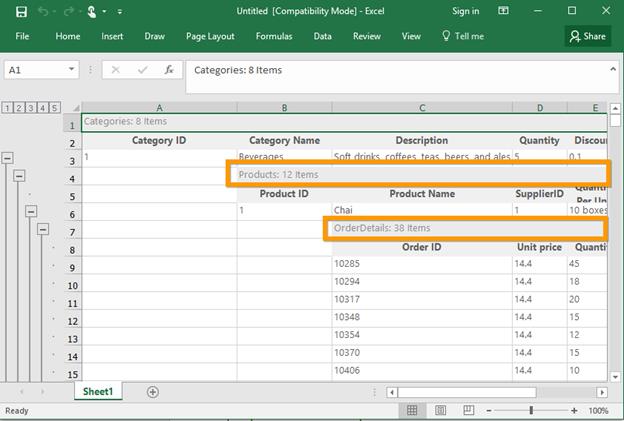Switch to Normal view icon
Viewport: 624px width, 421px height.
[412, 410]
